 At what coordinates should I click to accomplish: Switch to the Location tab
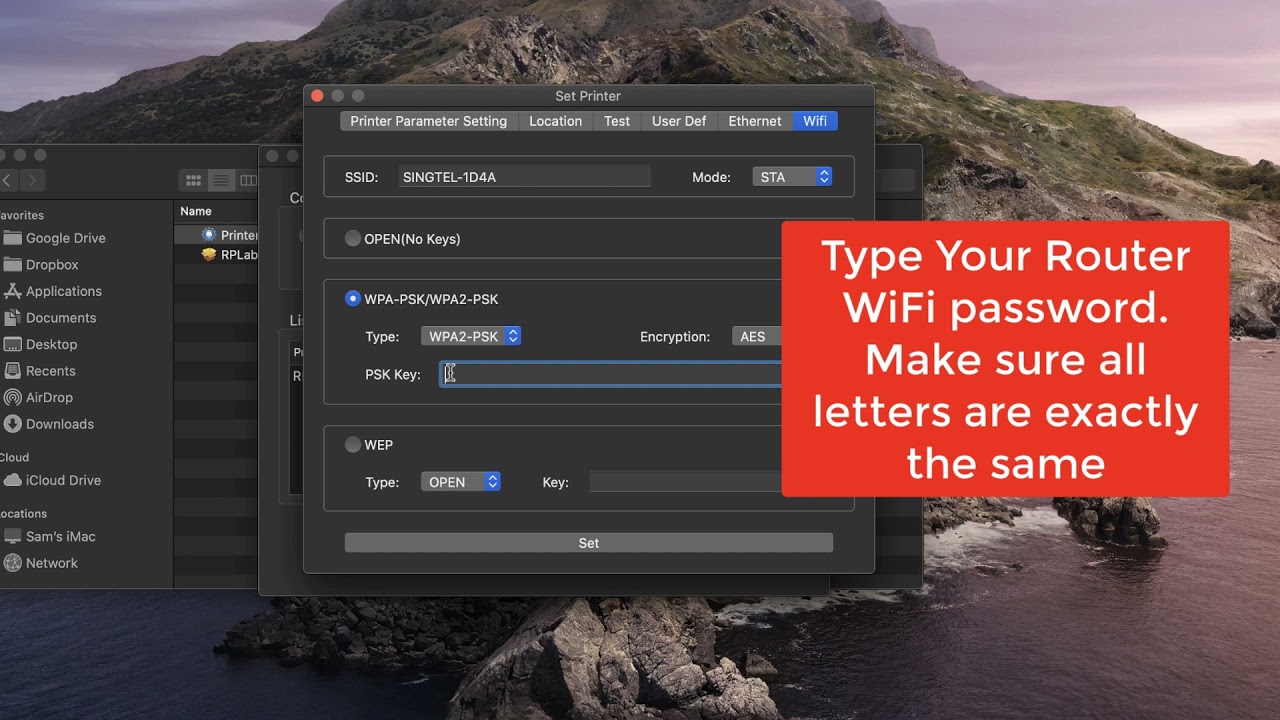click(555, 121)
